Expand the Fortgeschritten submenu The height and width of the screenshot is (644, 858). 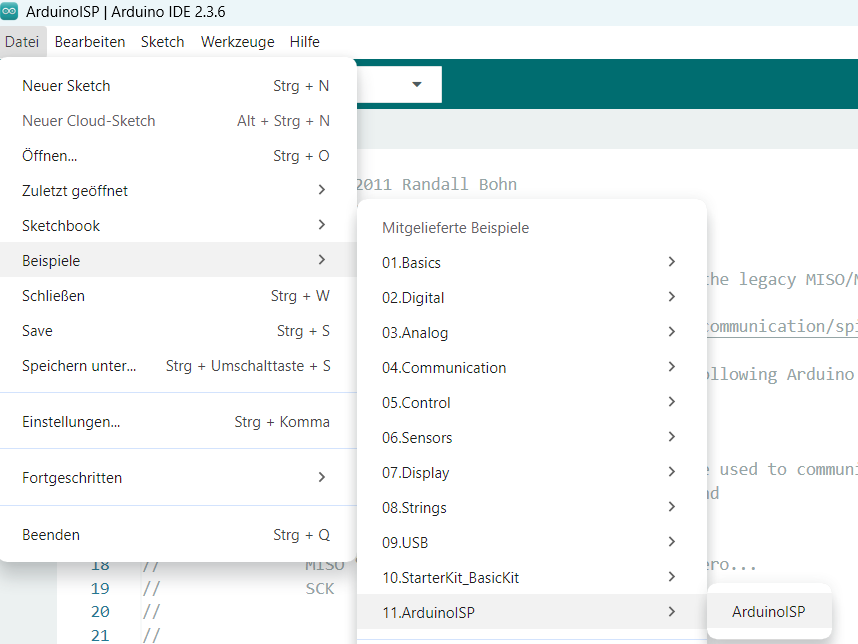pos(176,478)
